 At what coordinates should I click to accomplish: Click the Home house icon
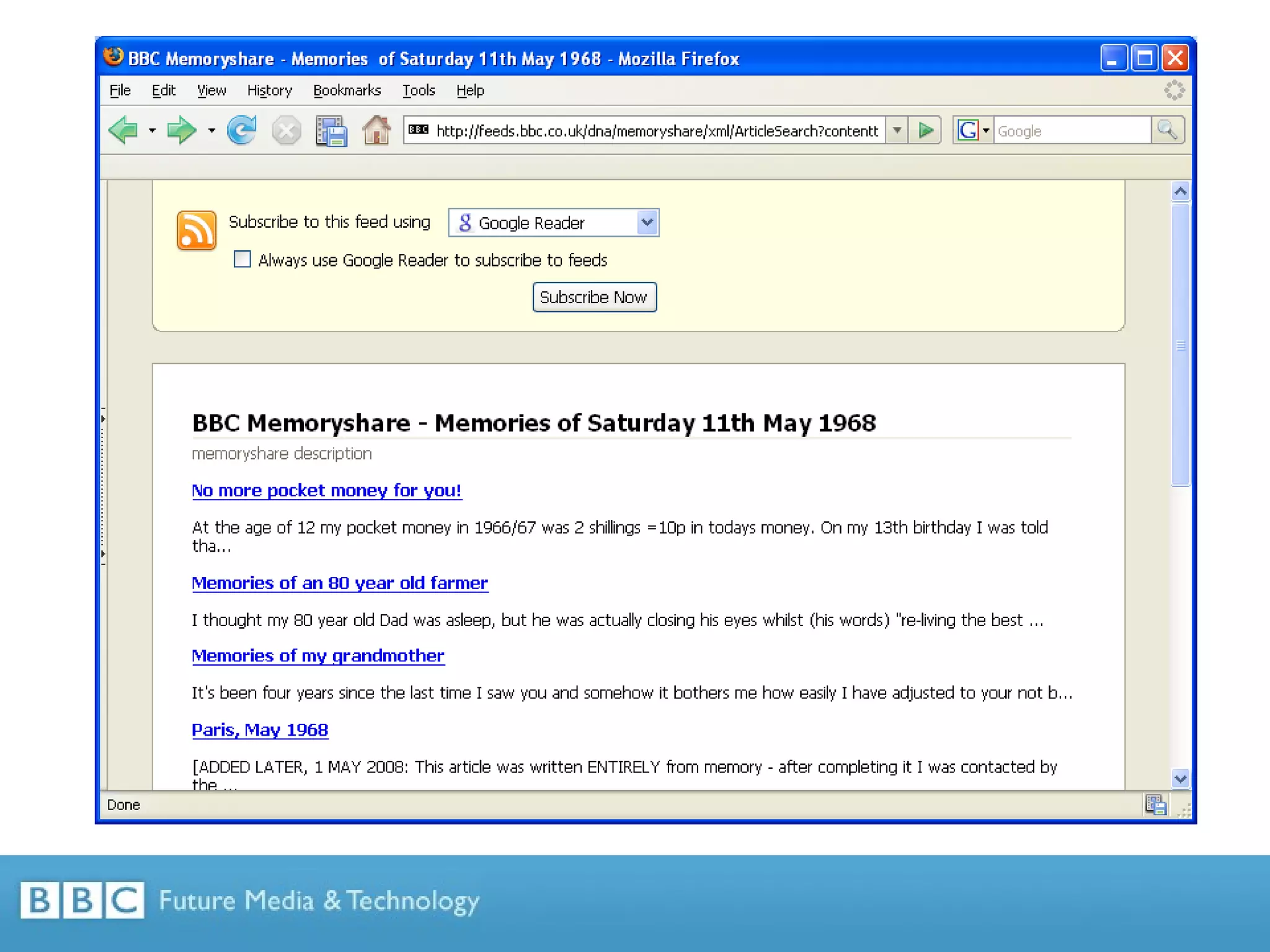(x=376, y=131)
